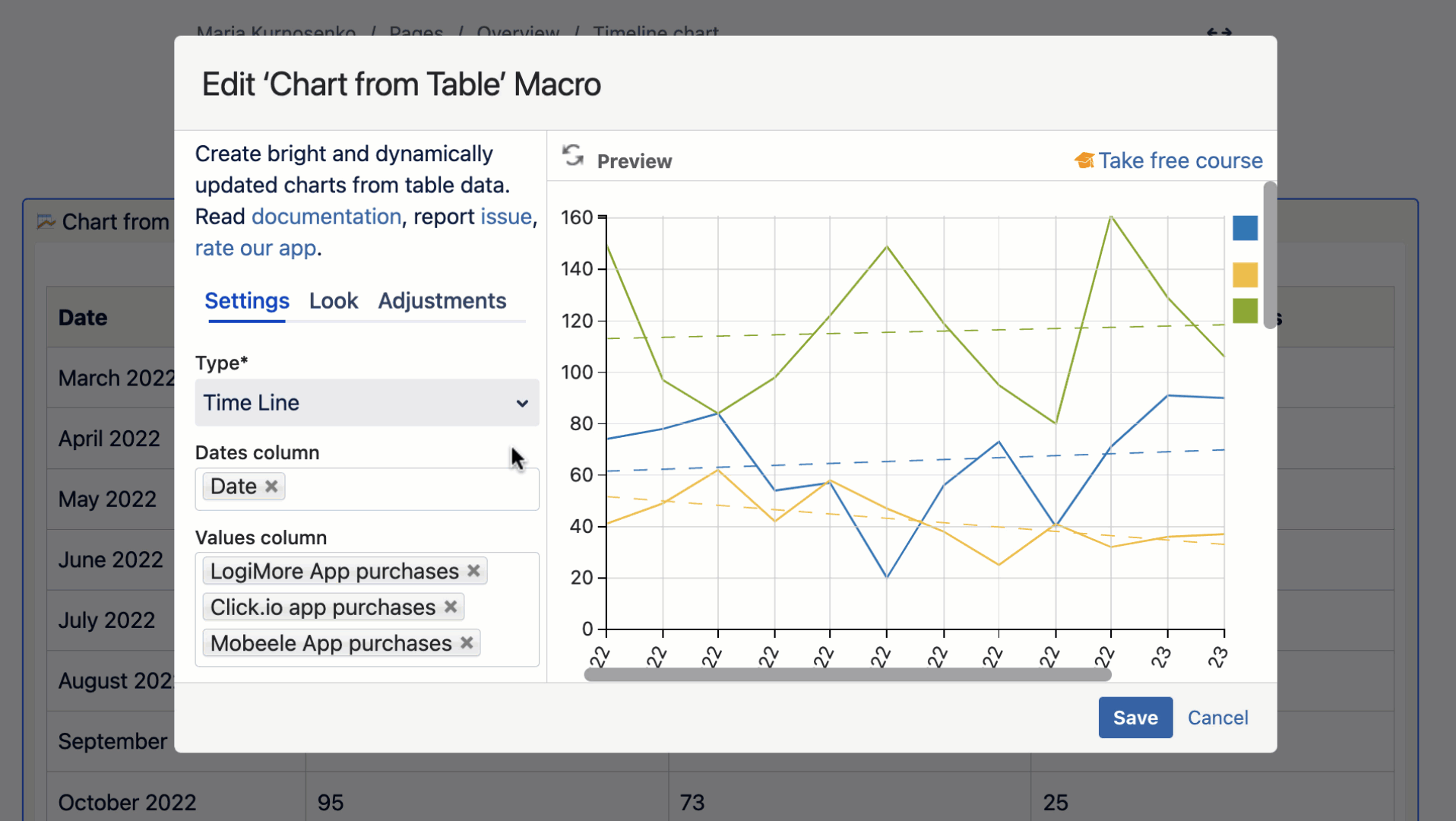Open the documentation link

[x=326, y=217]
